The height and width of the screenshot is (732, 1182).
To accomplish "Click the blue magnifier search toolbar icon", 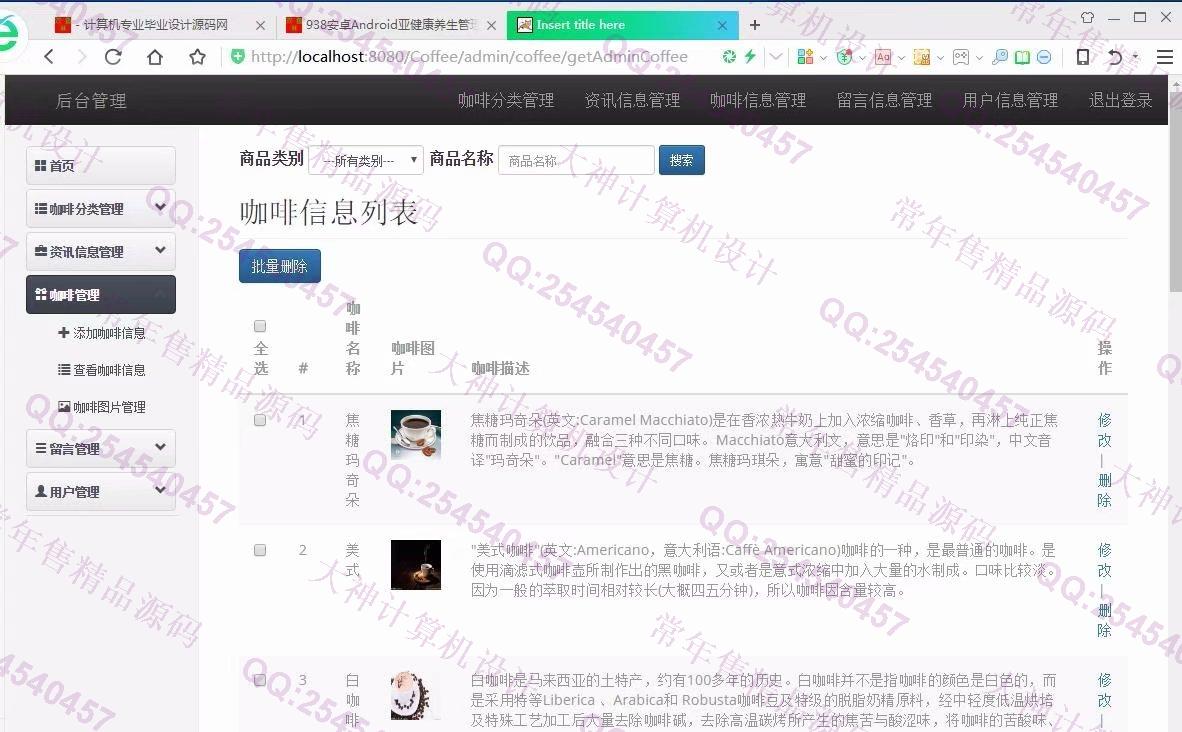I will click(x=1000, y=57).
